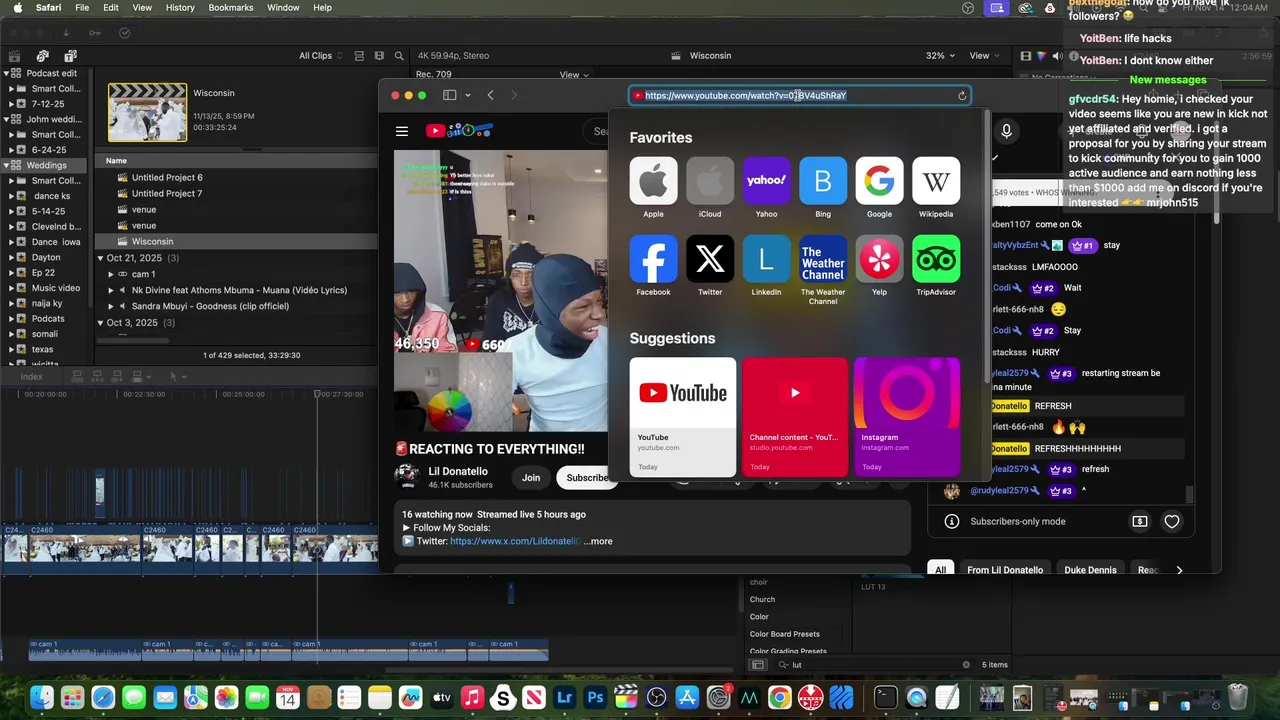Screen dimensions: 1280x720
Task: Open viewer View dropdown menu
Action: coord(985,56)
